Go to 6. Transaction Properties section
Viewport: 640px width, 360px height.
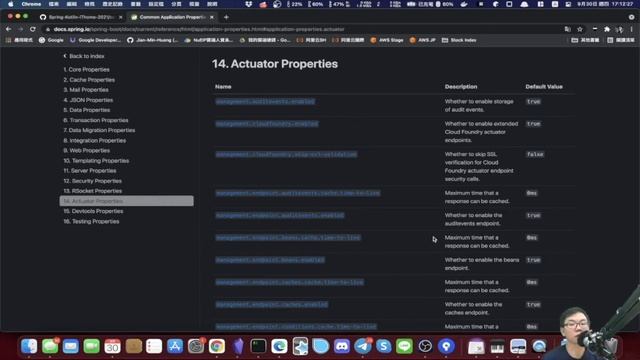click(x=96, y=120)
